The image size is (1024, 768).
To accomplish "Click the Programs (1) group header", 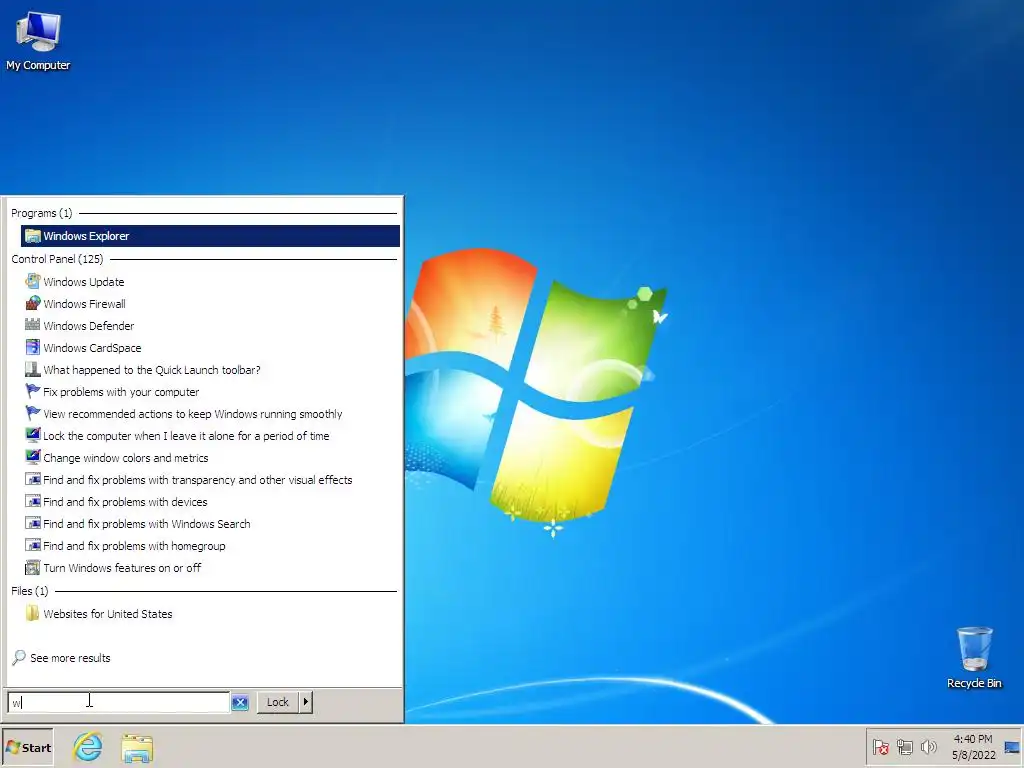I will click(x=42, y=214).
